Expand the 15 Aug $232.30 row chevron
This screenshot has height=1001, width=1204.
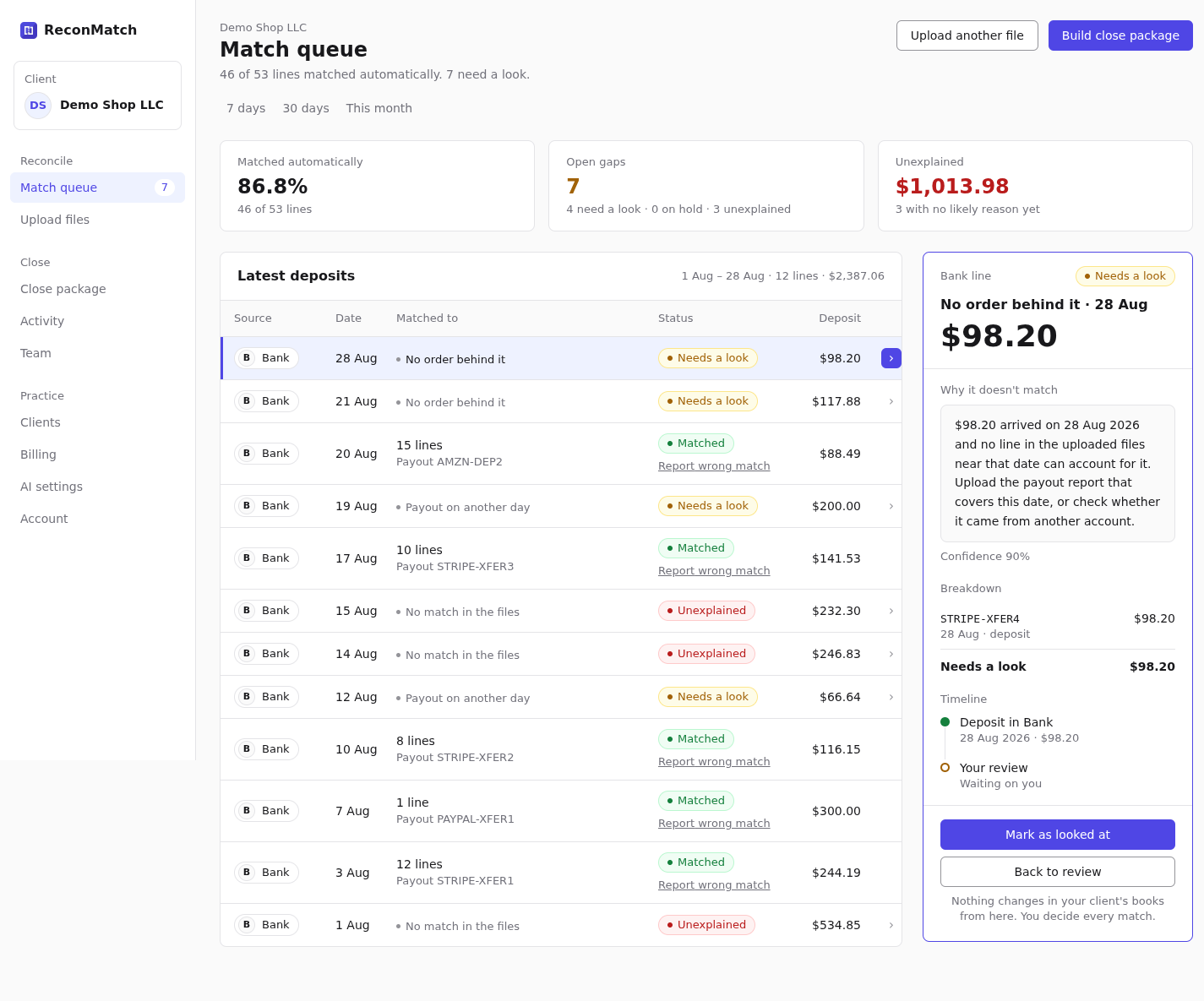[x=891, y=611]
